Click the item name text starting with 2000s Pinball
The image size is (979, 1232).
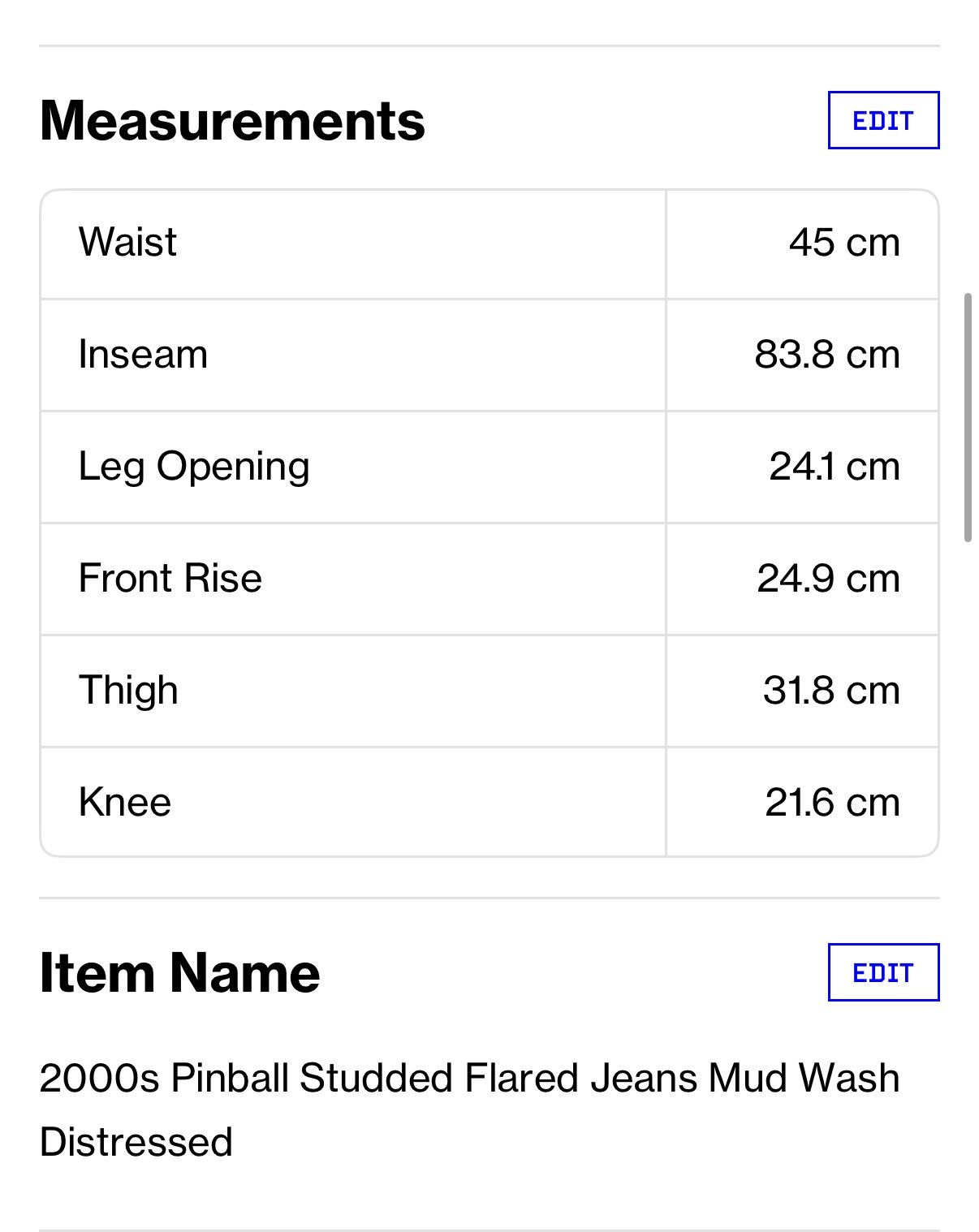click(469, 1109)
